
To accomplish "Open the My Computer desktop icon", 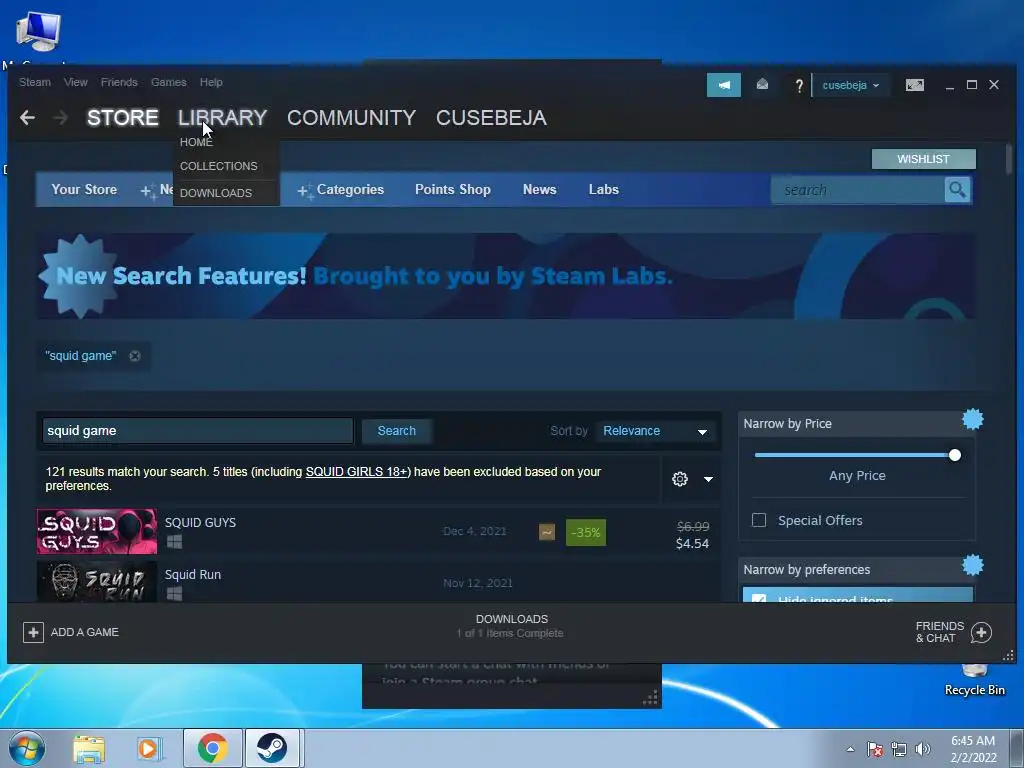I will [38, 31].
